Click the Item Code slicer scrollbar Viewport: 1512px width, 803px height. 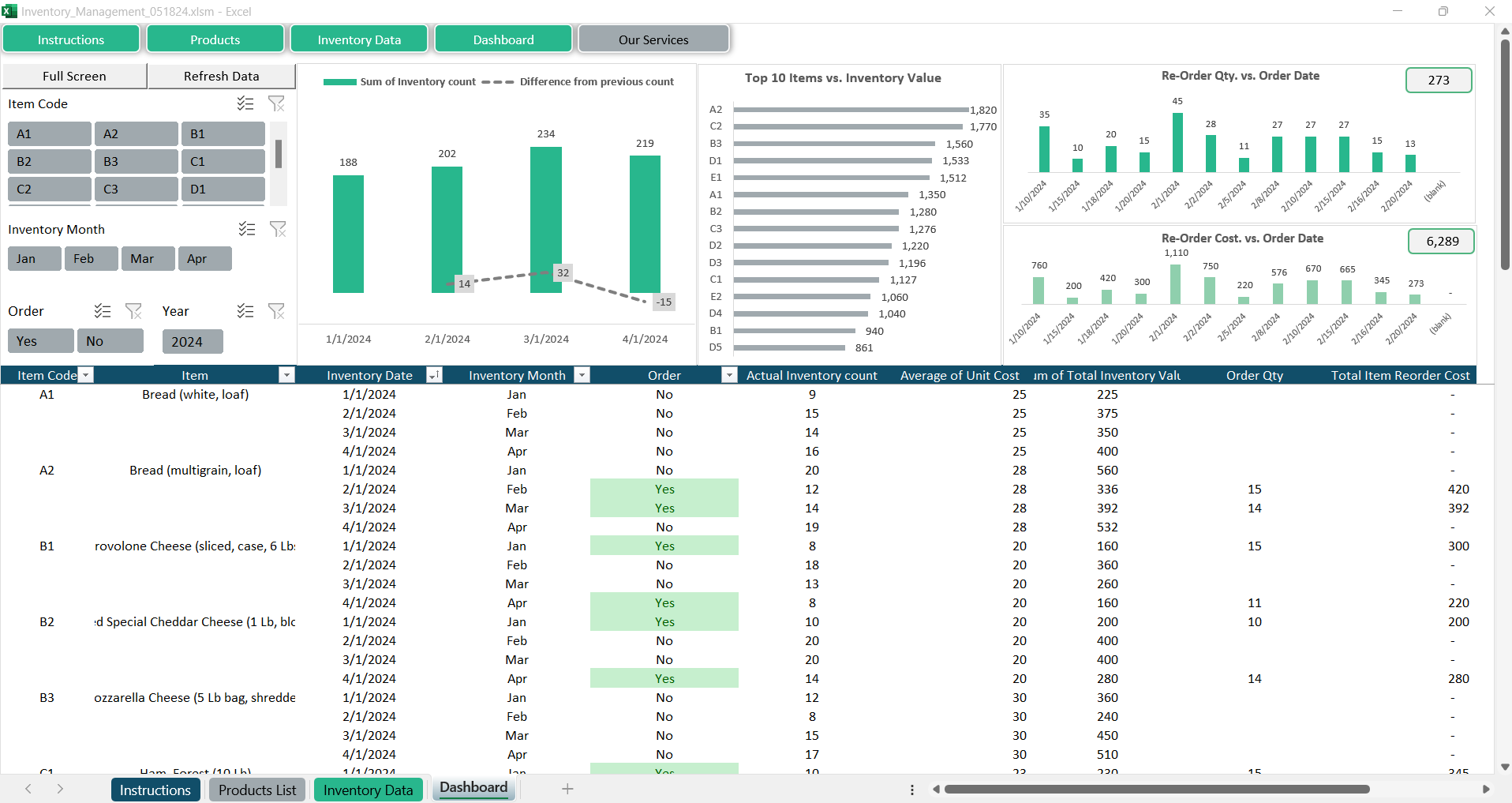click(279, 154)
